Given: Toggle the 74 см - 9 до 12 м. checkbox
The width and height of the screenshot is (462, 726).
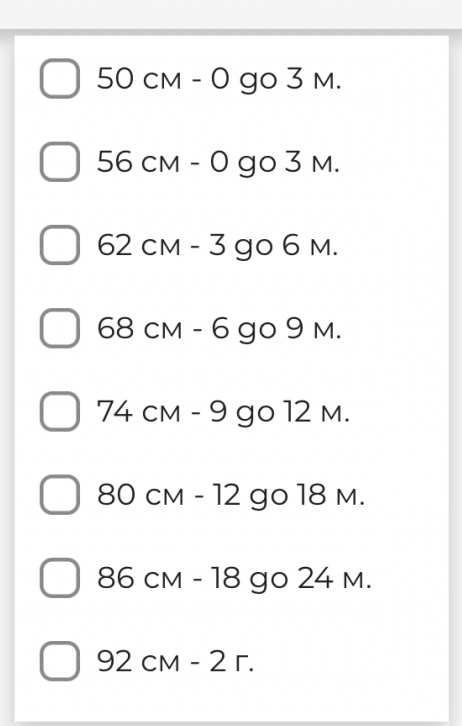Looking at the screenshot, I should (60, 411).
